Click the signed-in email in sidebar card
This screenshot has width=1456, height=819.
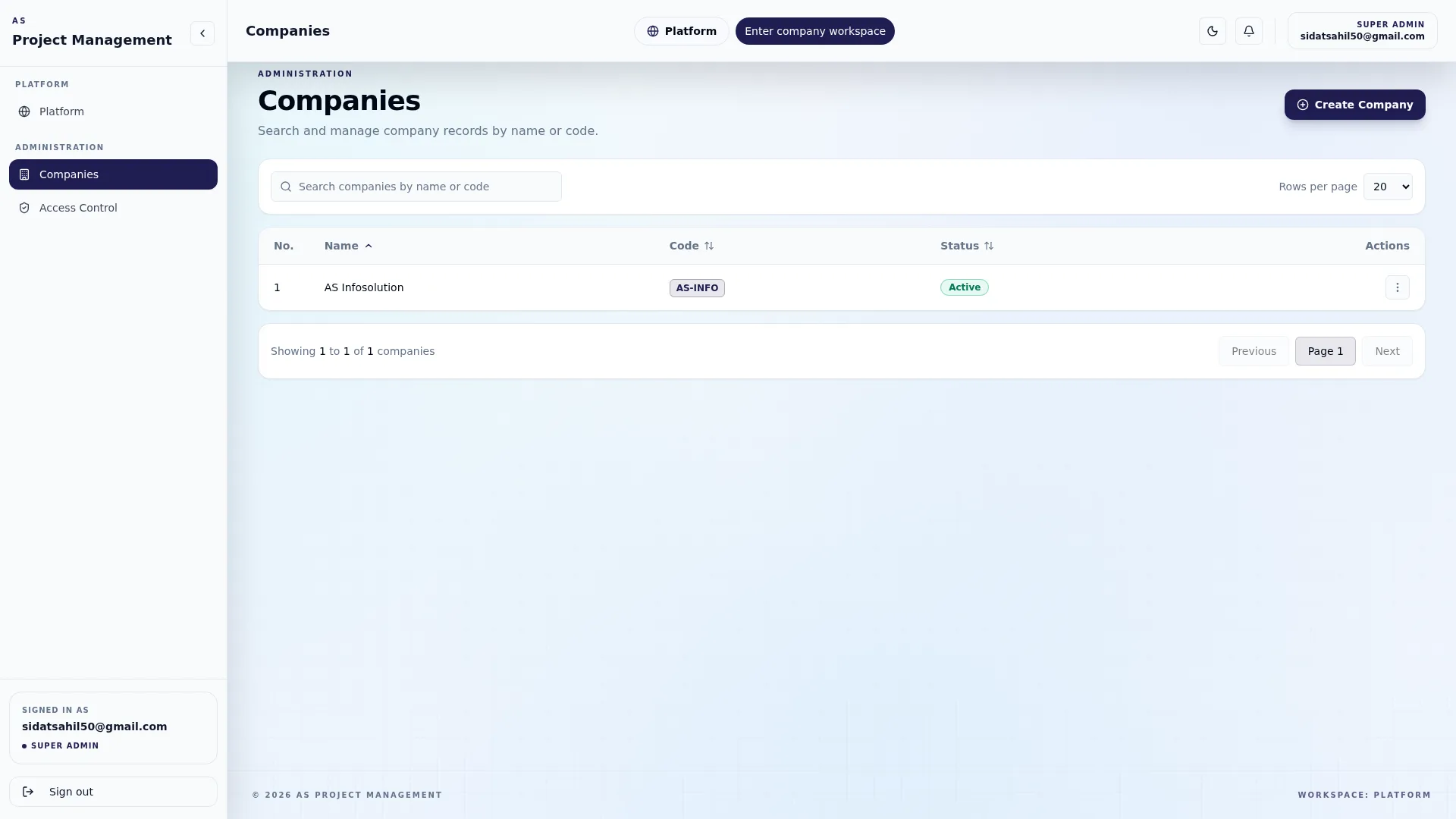[95, 726]
